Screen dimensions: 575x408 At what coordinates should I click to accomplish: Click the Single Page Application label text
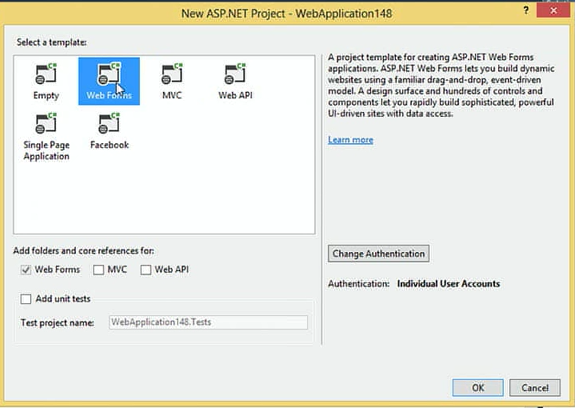pyautogui.click(x=46, y=150)
